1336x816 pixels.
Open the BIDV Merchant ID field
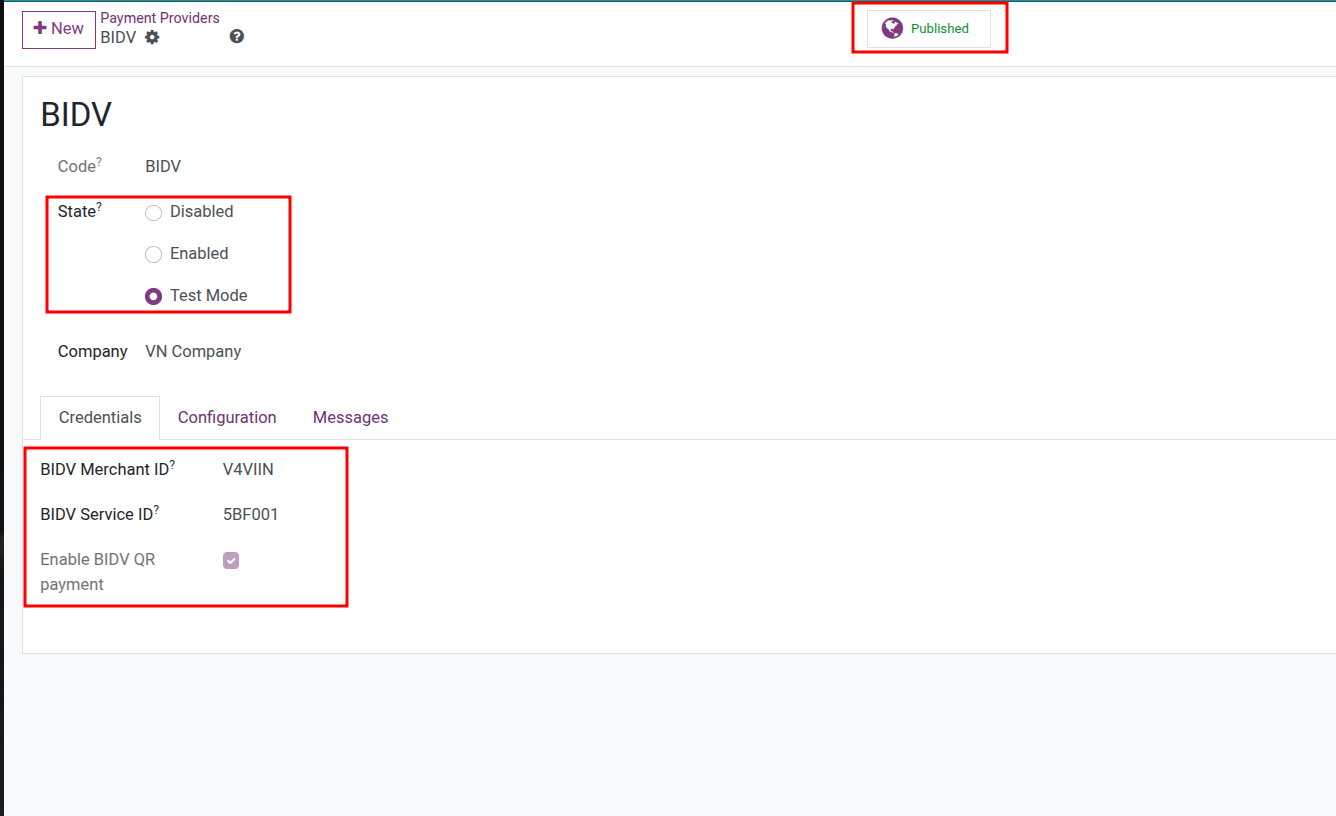pyautogui.click(x=249, y=469)
